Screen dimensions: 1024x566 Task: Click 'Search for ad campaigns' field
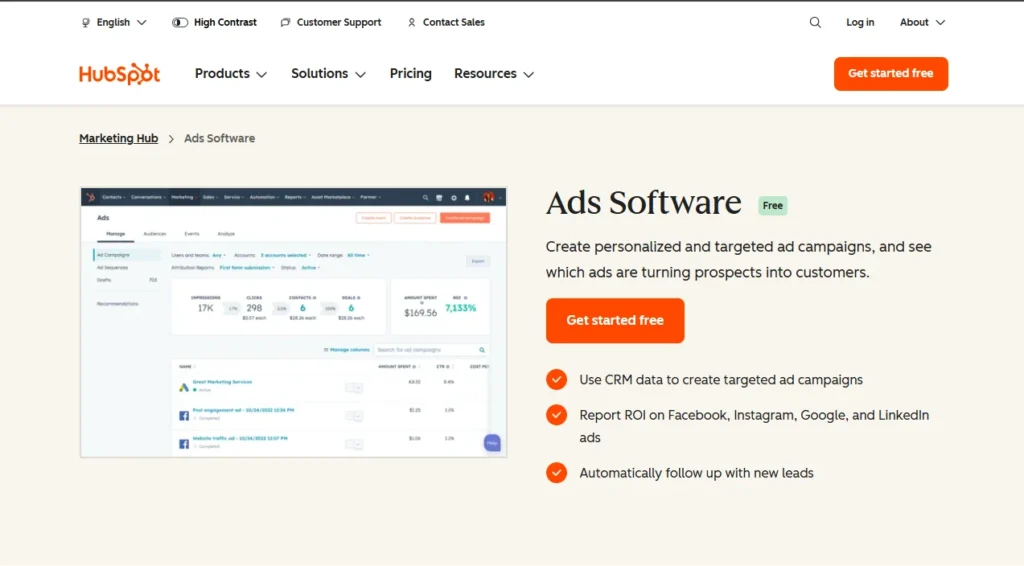431,350
